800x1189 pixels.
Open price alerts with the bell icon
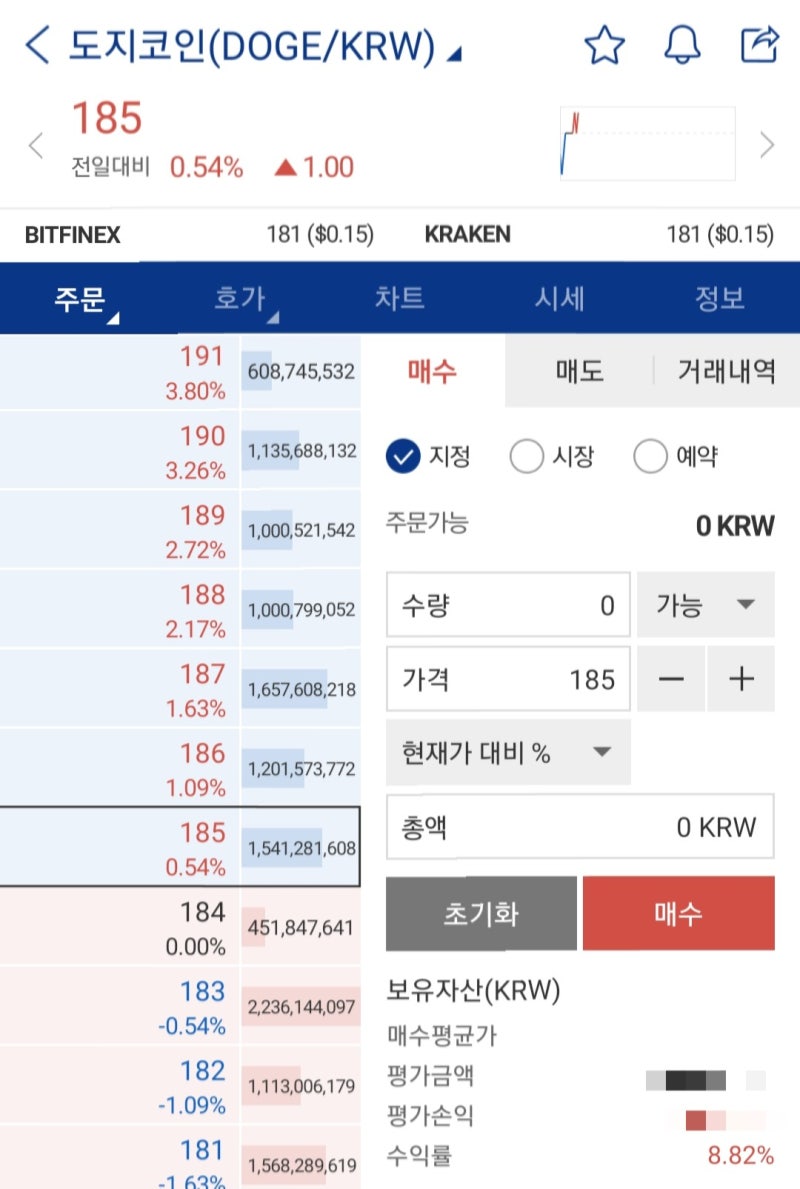click(684, 44)
